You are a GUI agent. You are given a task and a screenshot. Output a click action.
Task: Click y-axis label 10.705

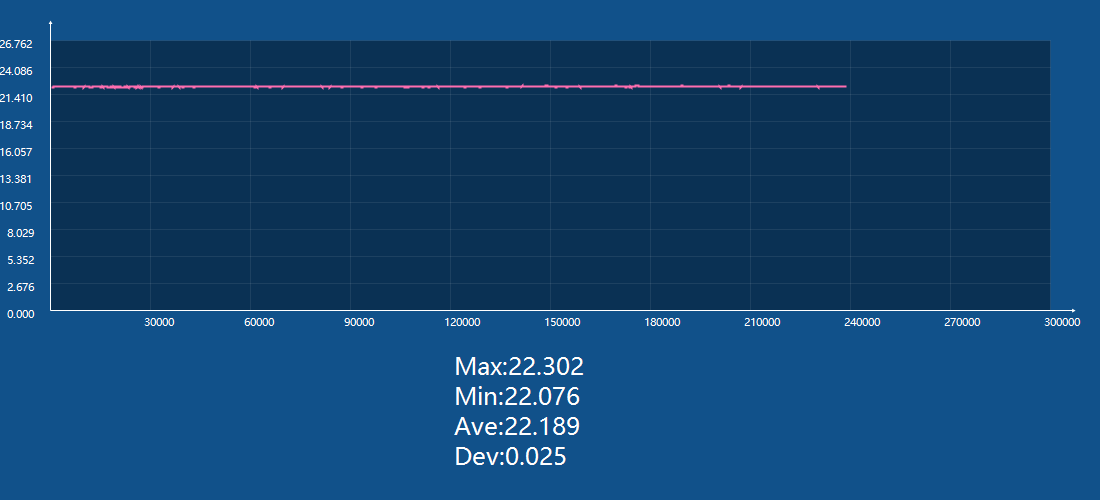pos(16,206)
